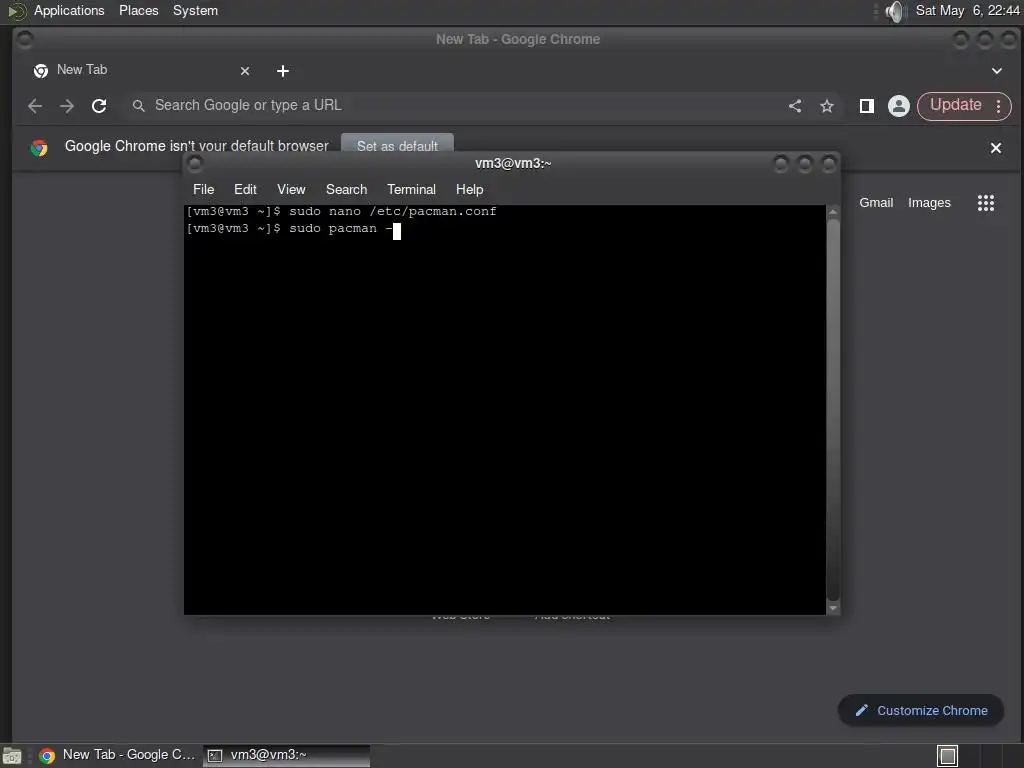Click the Gmail link
Viewport: 1024px width, 768px height.
[876, 203]
